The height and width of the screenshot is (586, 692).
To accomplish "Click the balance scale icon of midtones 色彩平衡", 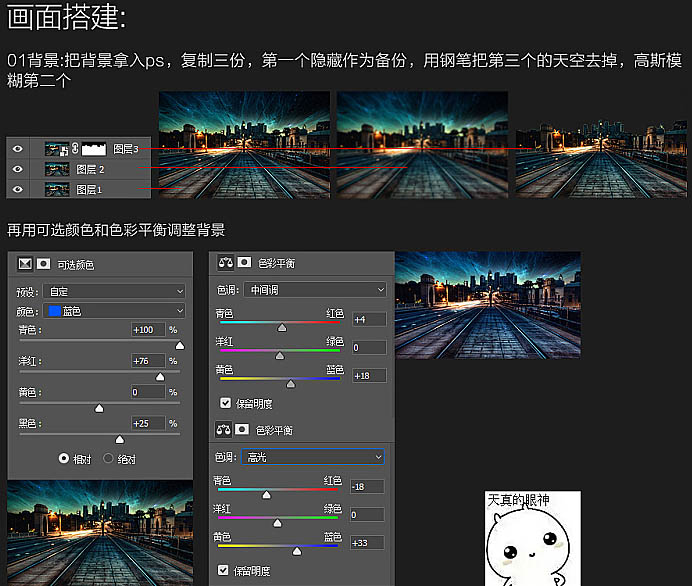I will click(x=226, y=263).
